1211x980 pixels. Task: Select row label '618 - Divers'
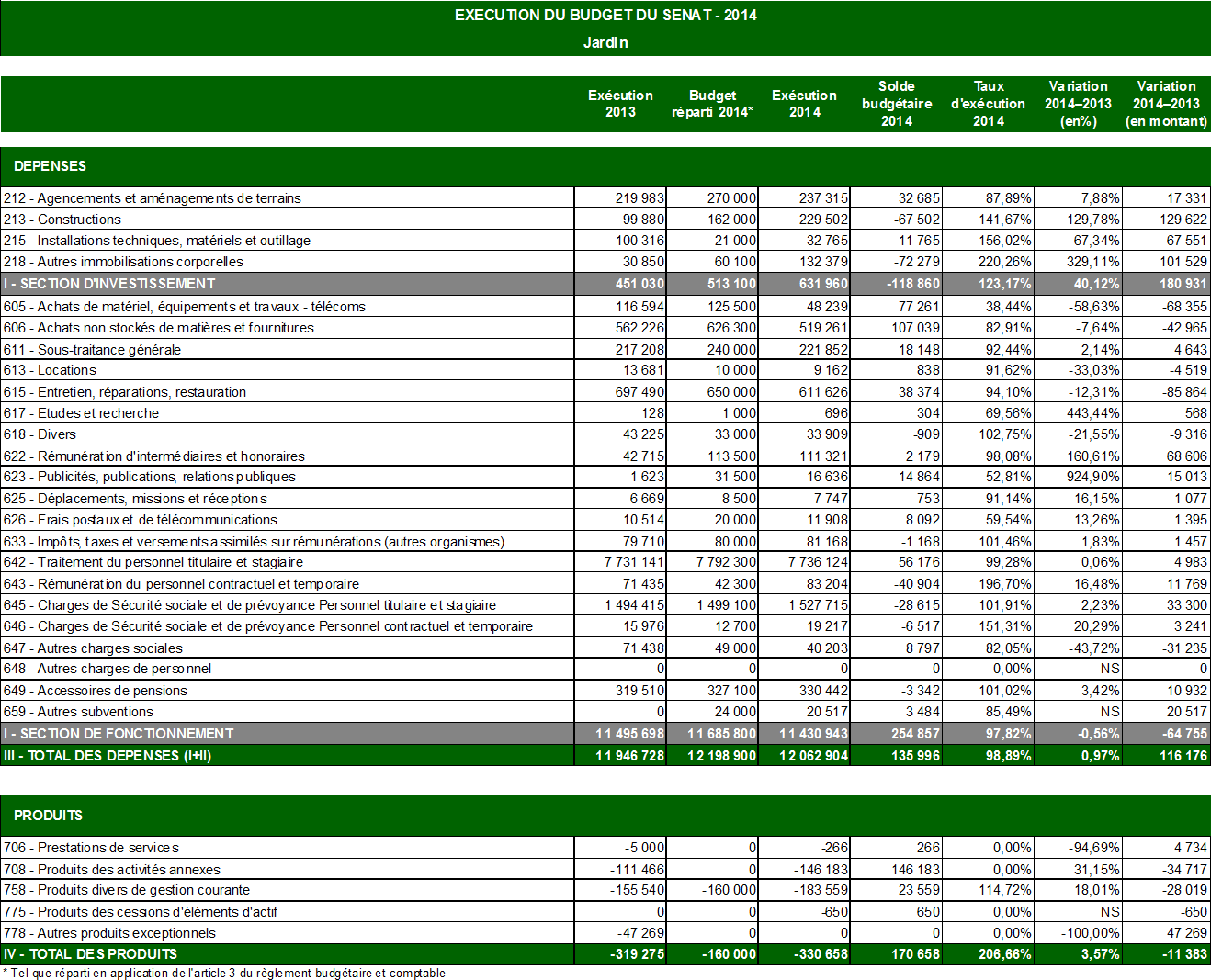coord(40,434)
